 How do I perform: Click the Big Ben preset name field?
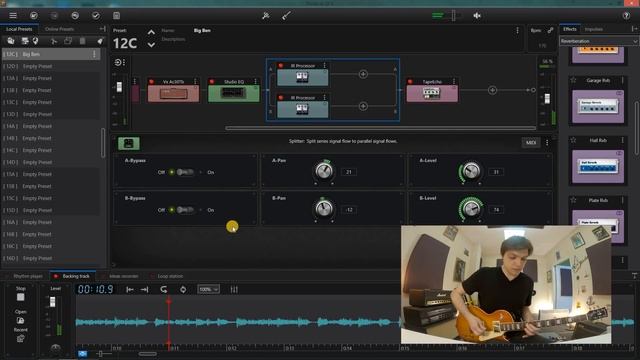point(202,31)
